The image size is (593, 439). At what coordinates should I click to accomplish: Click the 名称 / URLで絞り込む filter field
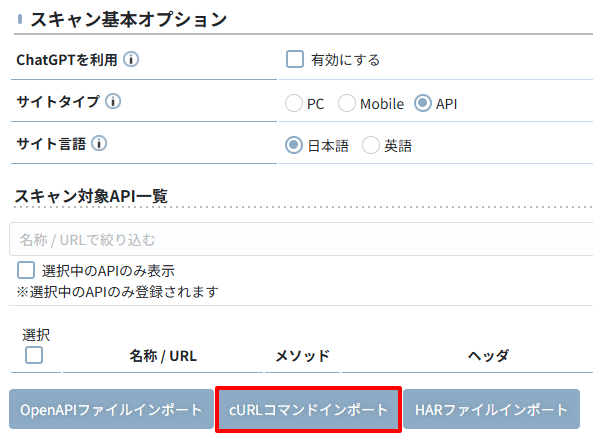tap(301, 239)
